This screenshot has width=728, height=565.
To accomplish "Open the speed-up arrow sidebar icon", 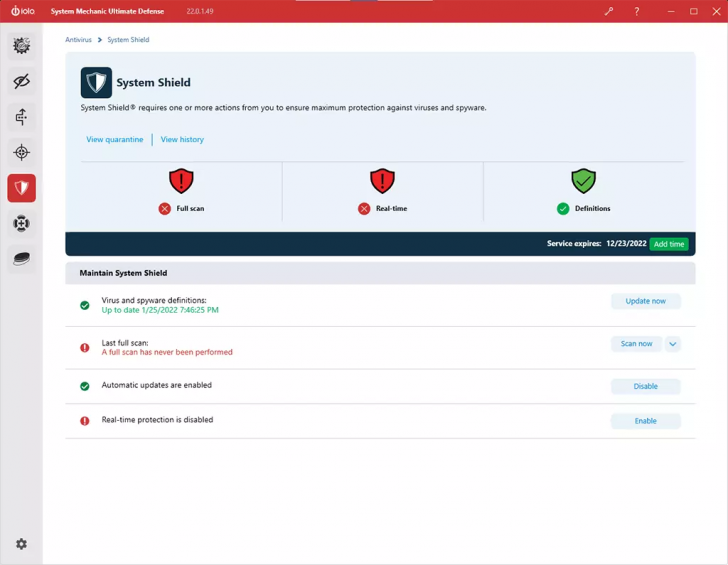I will pyautogui.click(x=21, y=117).
